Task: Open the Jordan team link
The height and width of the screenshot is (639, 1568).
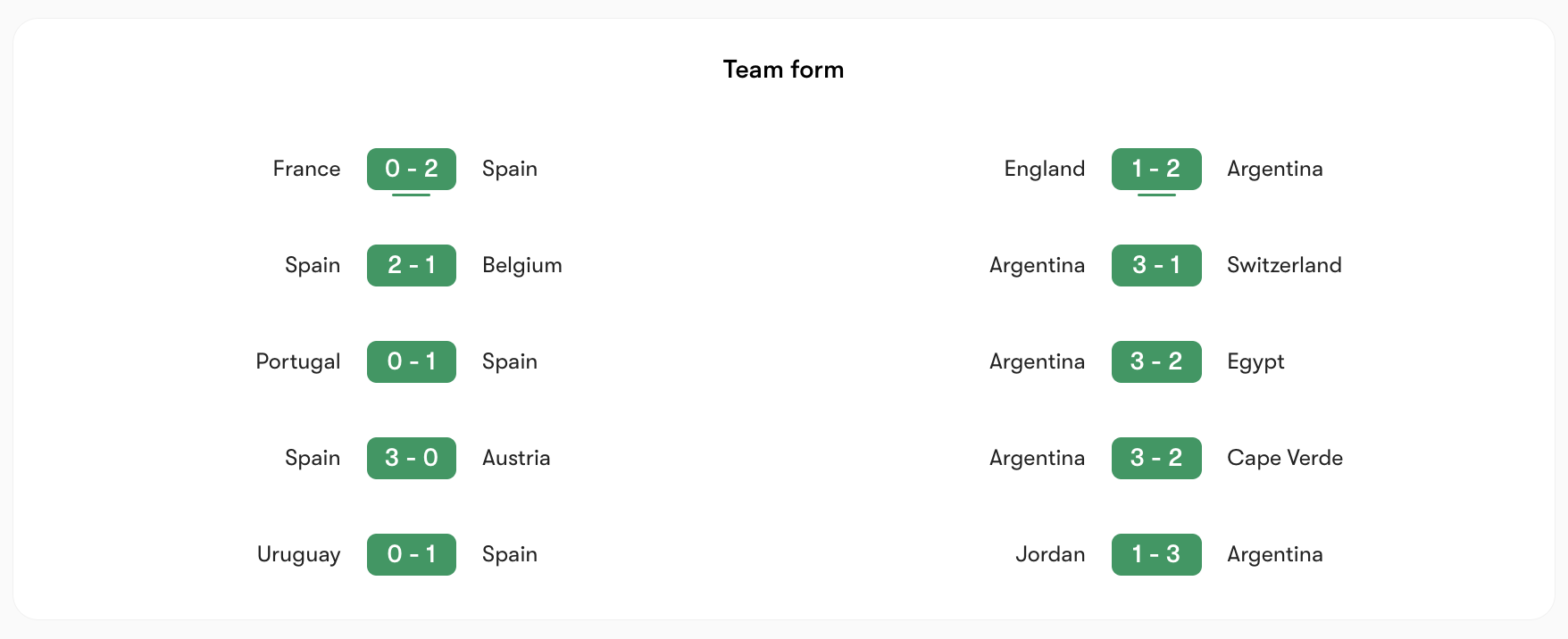Action: [1050, 554]
